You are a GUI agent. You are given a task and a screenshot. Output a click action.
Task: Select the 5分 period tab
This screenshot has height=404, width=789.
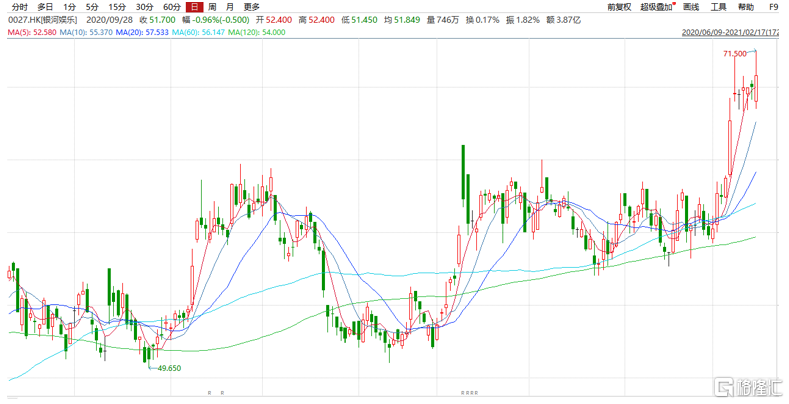(93, 7)
